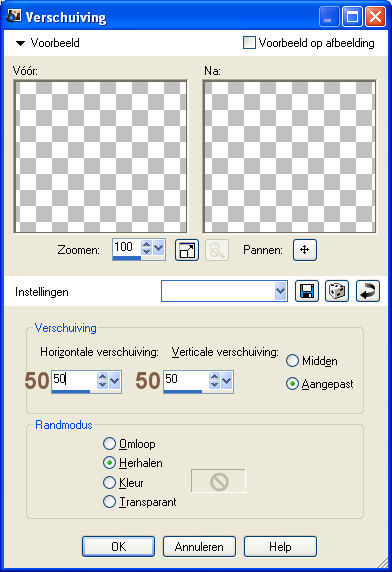Collapse the Voorbeeld preview section
The width and height of the screenshot is (392, 572).
[20, 43]
